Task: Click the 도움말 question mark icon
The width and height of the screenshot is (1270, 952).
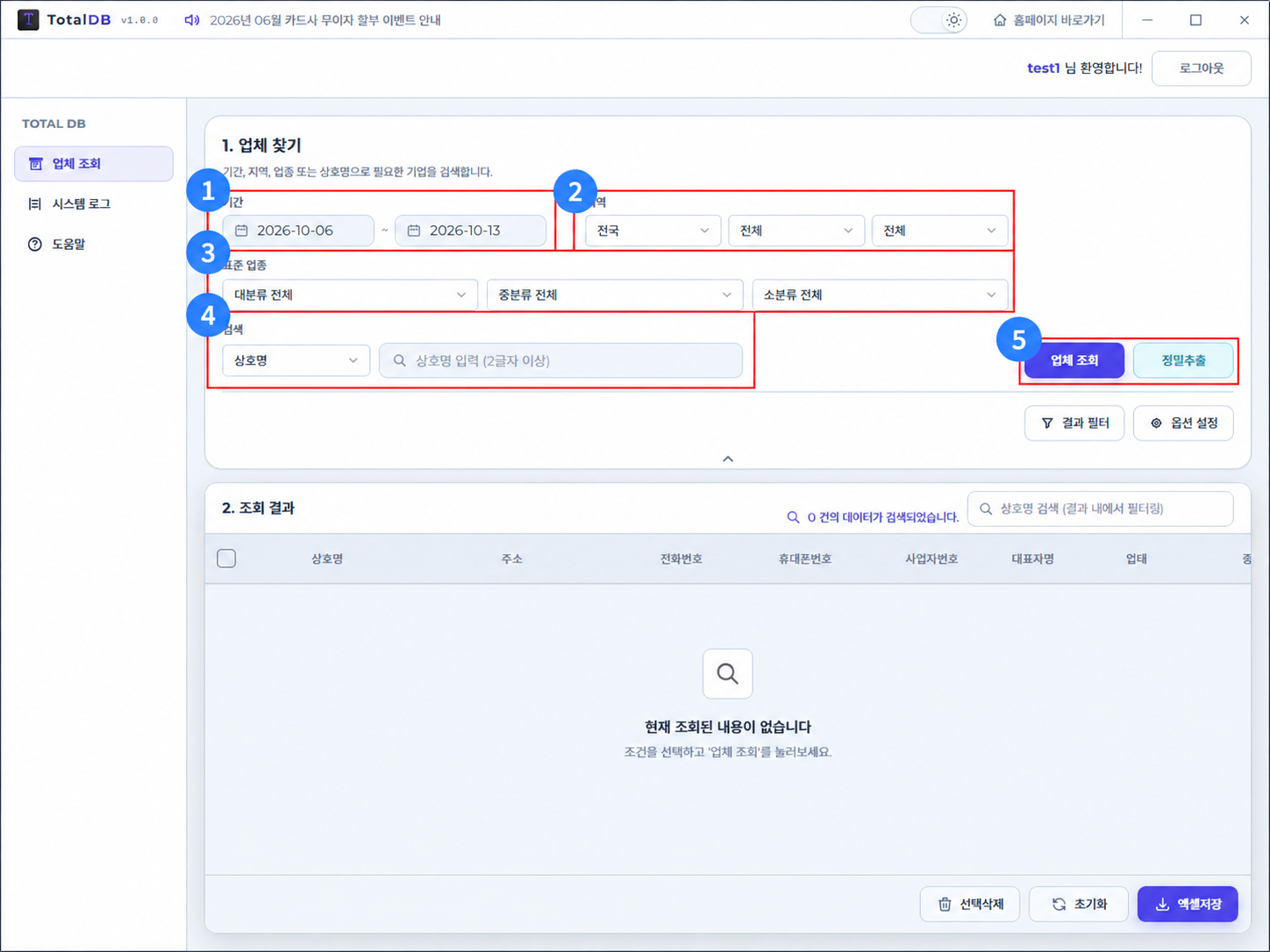Action: (x=35, y=245)
